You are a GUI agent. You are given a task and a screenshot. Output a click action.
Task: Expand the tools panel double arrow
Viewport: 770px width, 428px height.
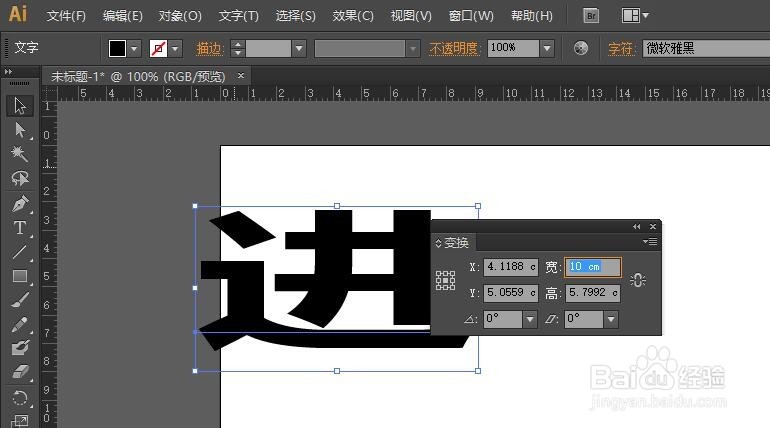point(8,72)
